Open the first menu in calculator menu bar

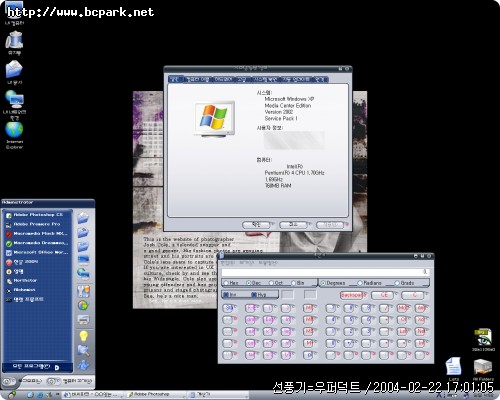(228, 263)
